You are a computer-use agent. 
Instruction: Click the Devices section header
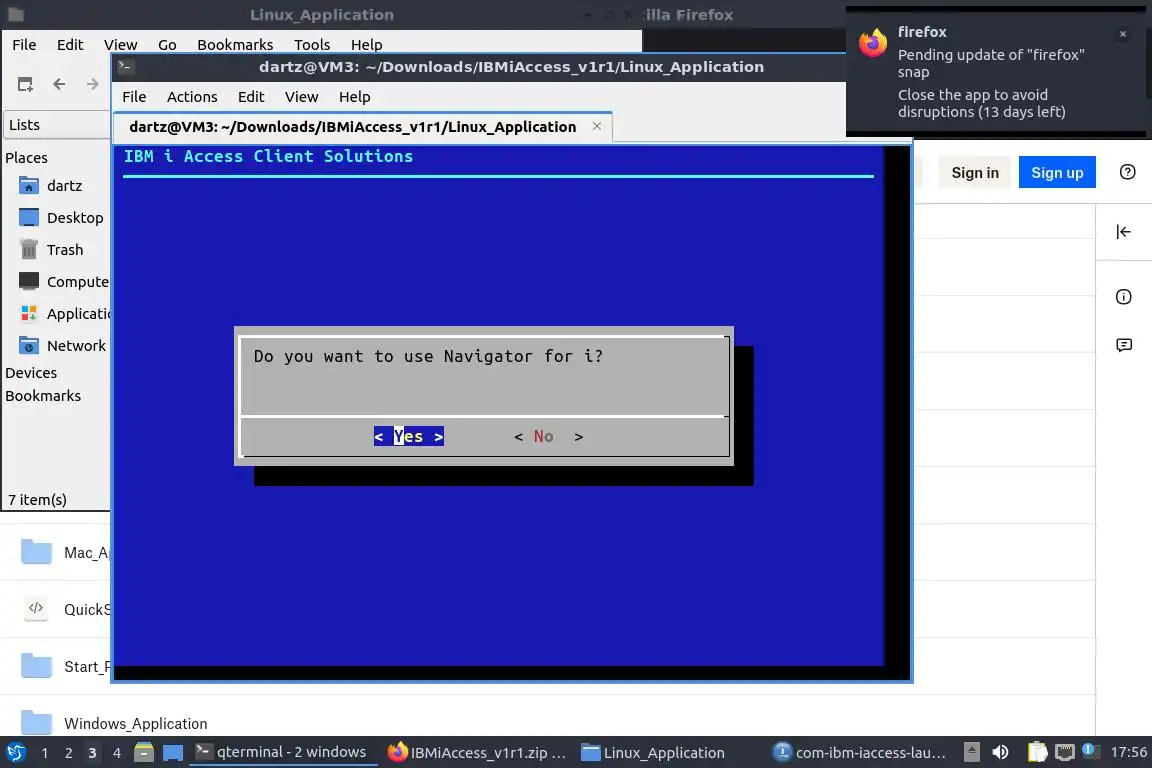[x=31, y=373]
